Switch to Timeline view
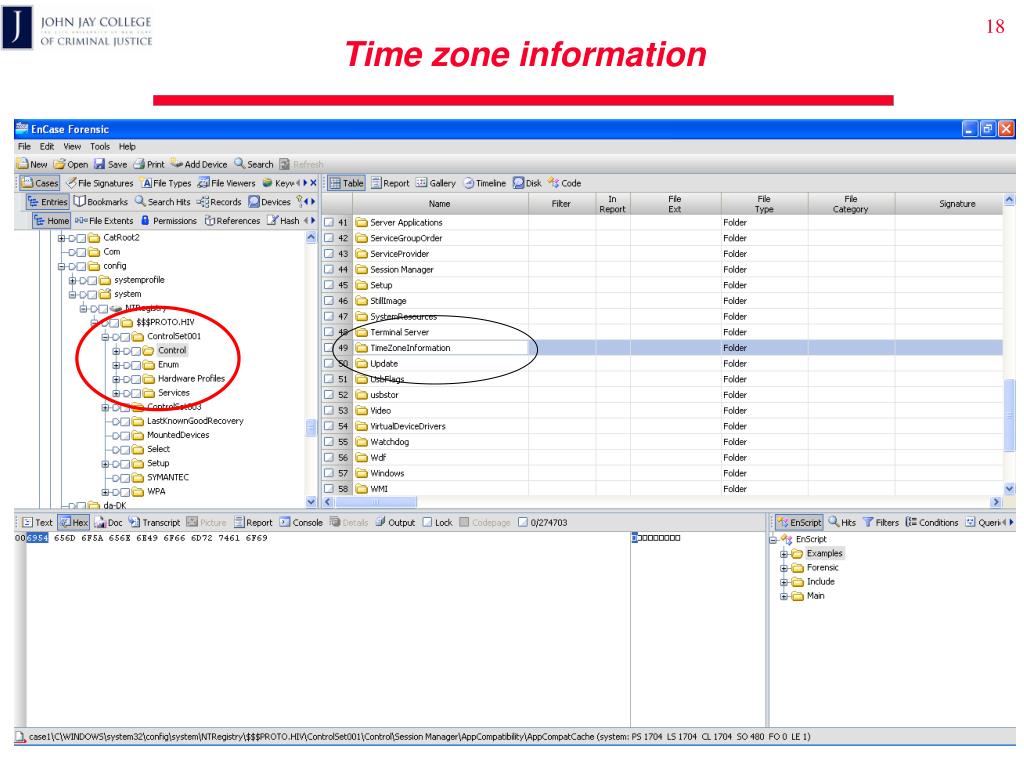The height and width of the screenshot is (768, 1024). (485, 184)
